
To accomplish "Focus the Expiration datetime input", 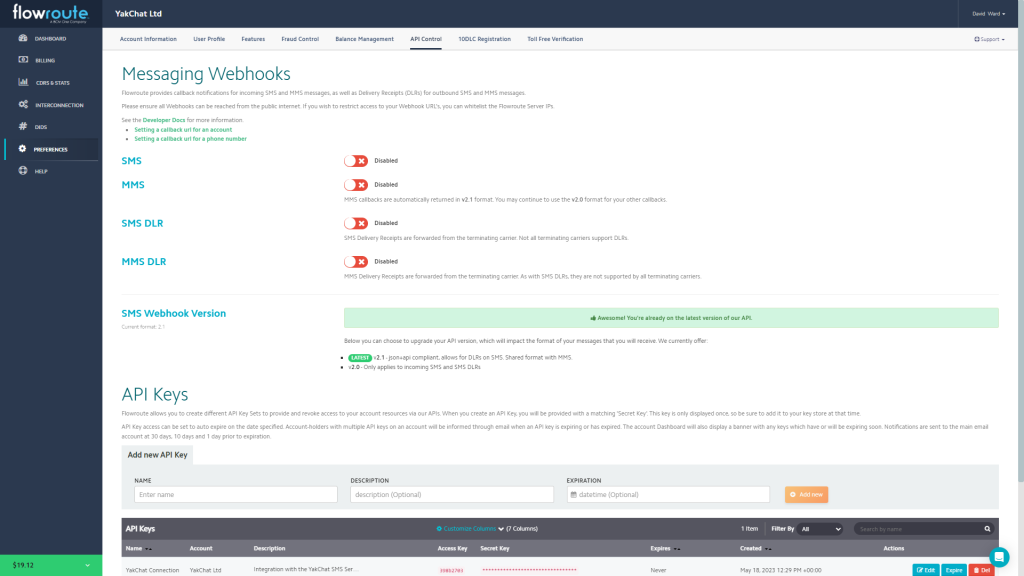I will (668, 494).
